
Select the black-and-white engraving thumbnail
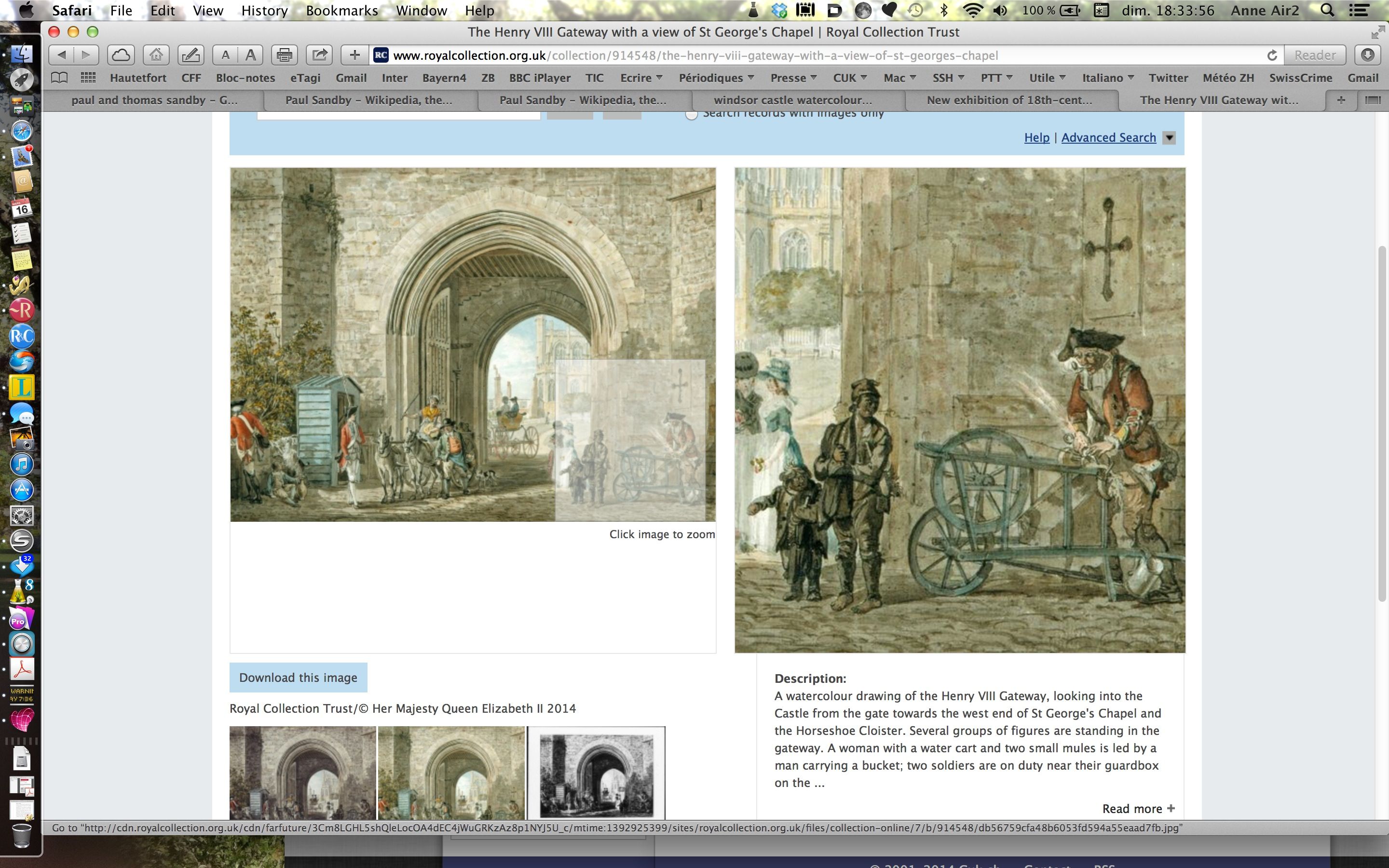(596, 773)
